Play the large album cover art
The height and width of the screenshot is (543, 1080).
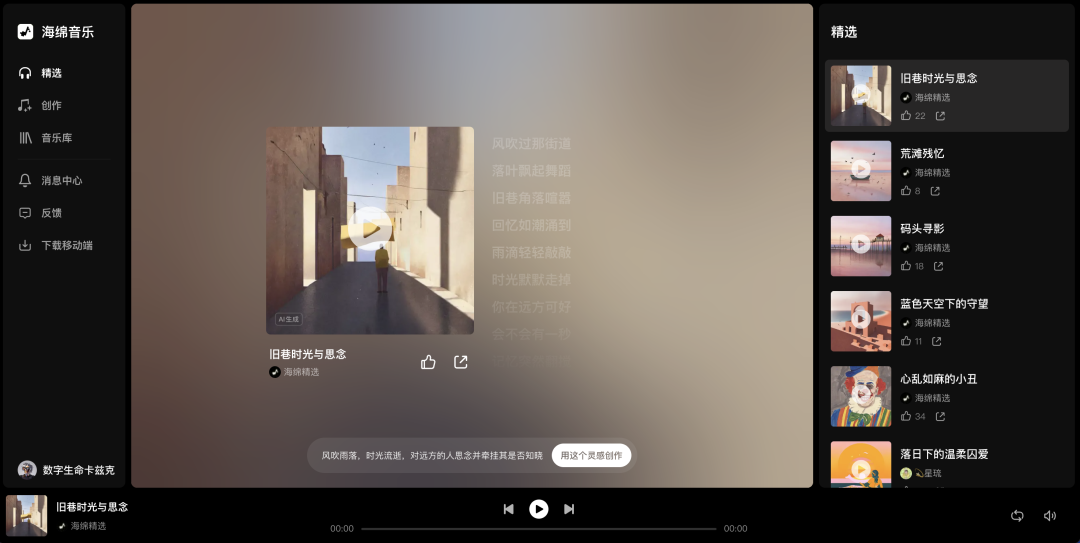370,230
